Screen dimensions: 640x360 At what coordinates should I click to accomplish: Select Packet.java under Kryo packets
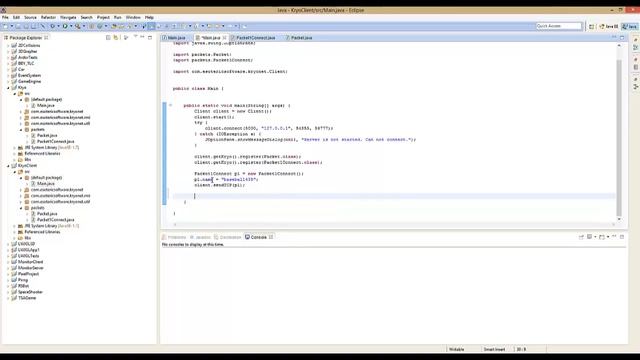47,136
